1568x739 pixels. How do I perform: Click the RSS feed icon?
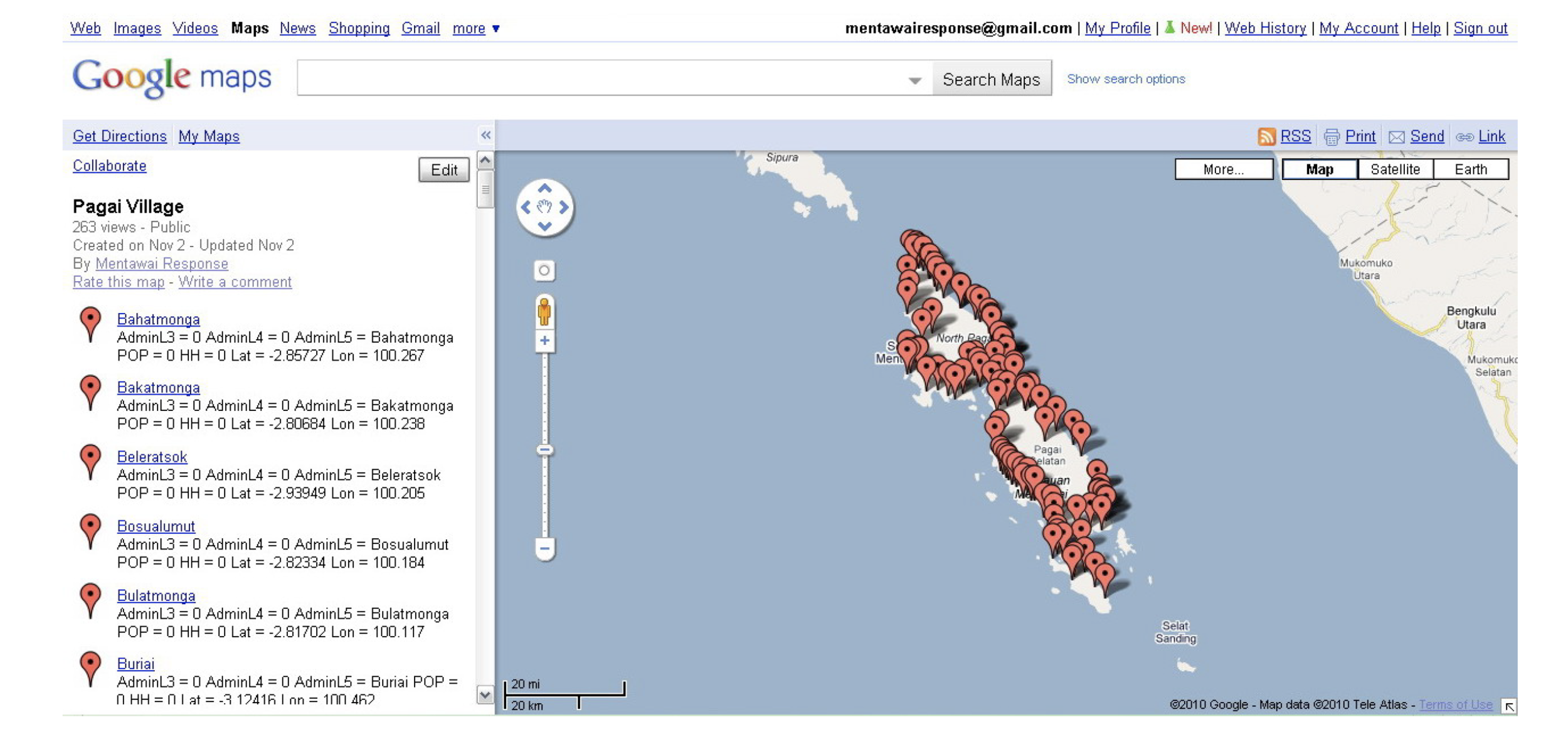1266,137
